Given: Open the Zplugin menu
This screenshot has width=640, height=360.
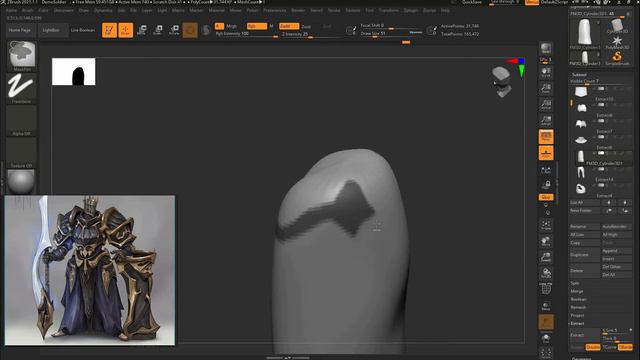Looking at the screenshot, I should [410, 11].
